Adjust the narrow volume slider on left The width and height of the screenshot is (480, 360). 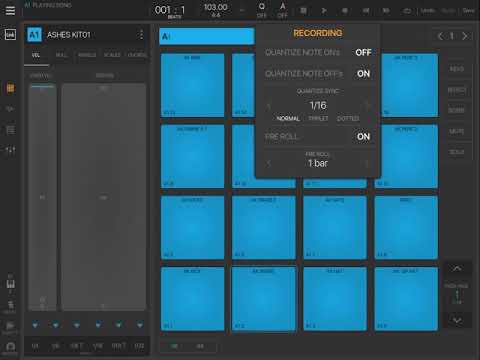coord(42,197)
